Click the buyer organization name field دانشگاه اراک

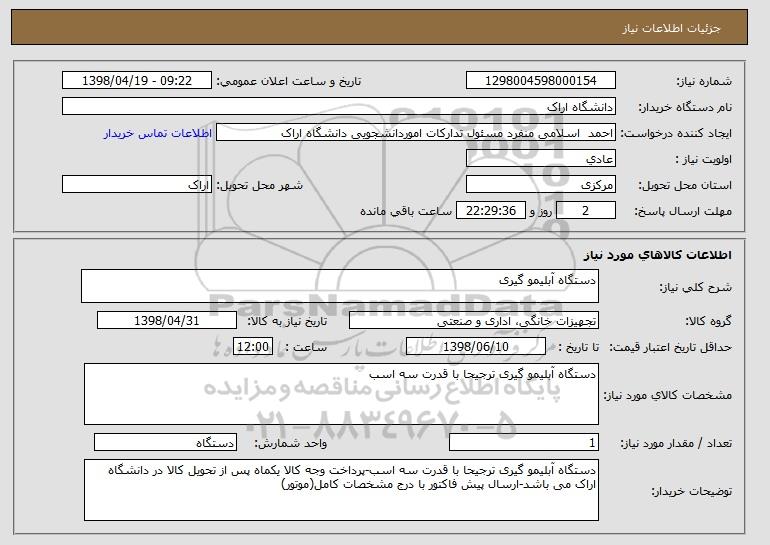339,107
